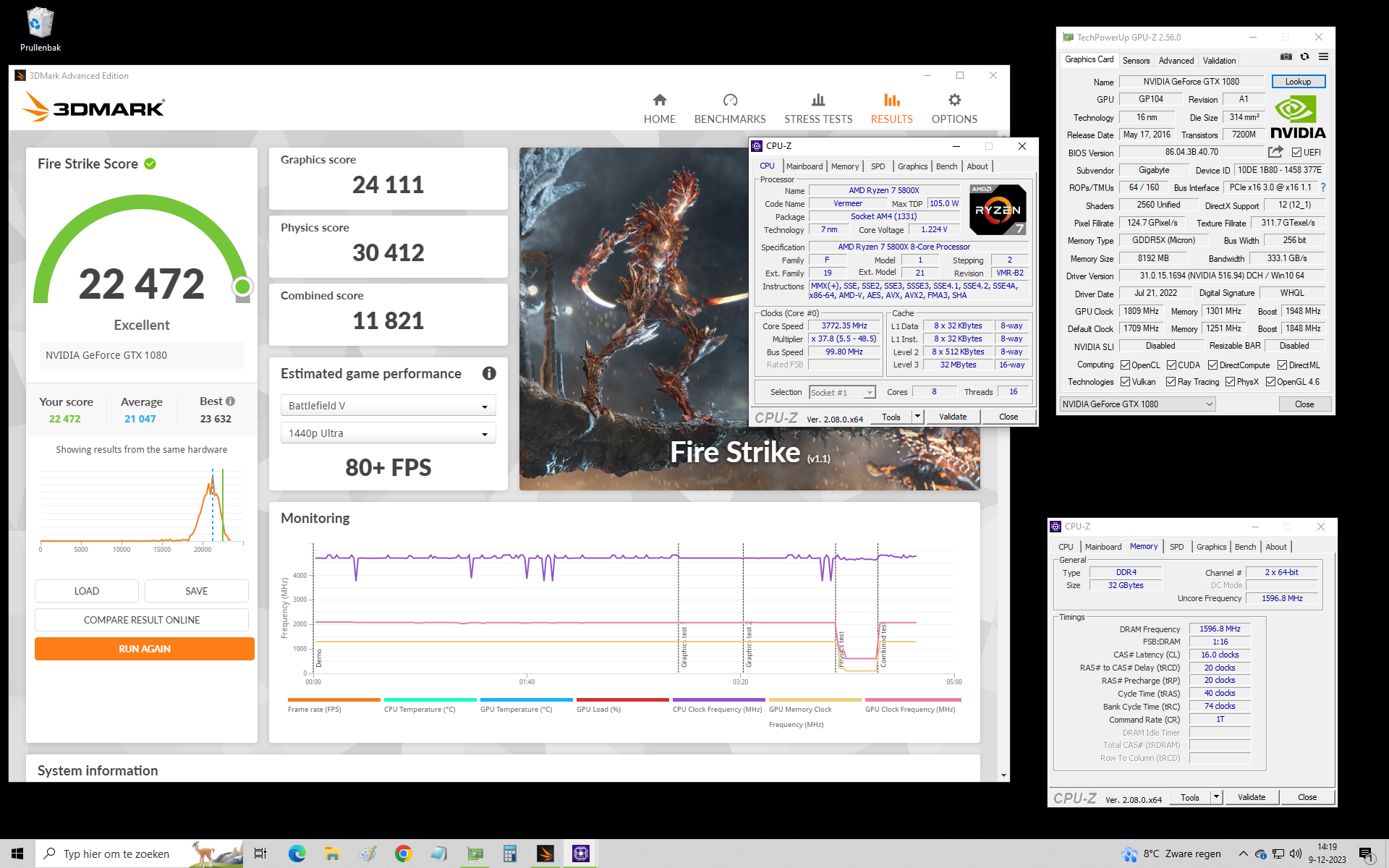Open the Tools dropdown arrow in the Memory tab window
Viewport: 1389px width, 868px height.
1216,797
